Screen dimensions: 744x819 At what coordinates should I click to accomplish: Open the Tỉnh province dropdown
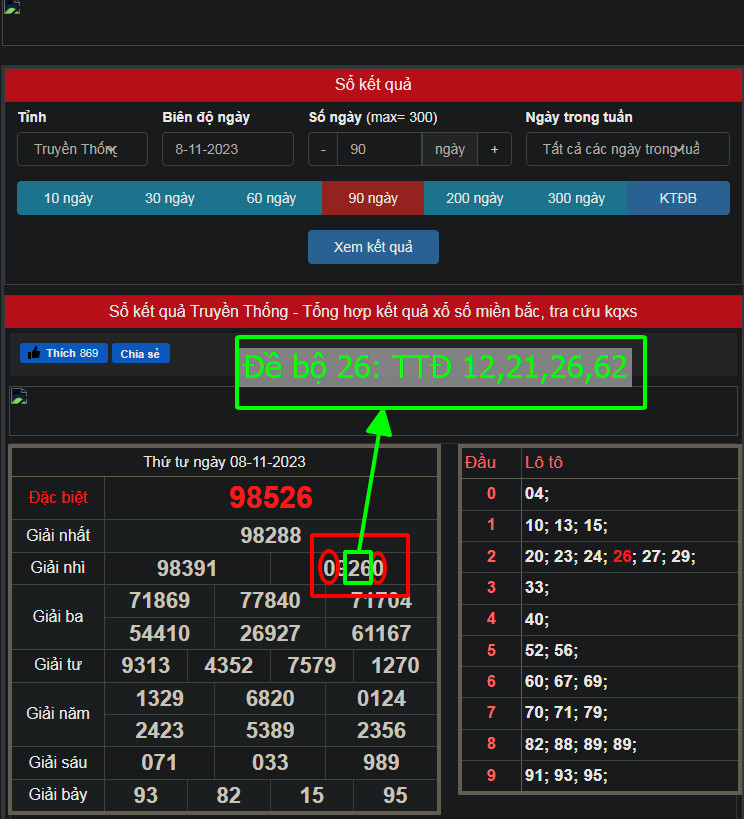pos(82,149)
